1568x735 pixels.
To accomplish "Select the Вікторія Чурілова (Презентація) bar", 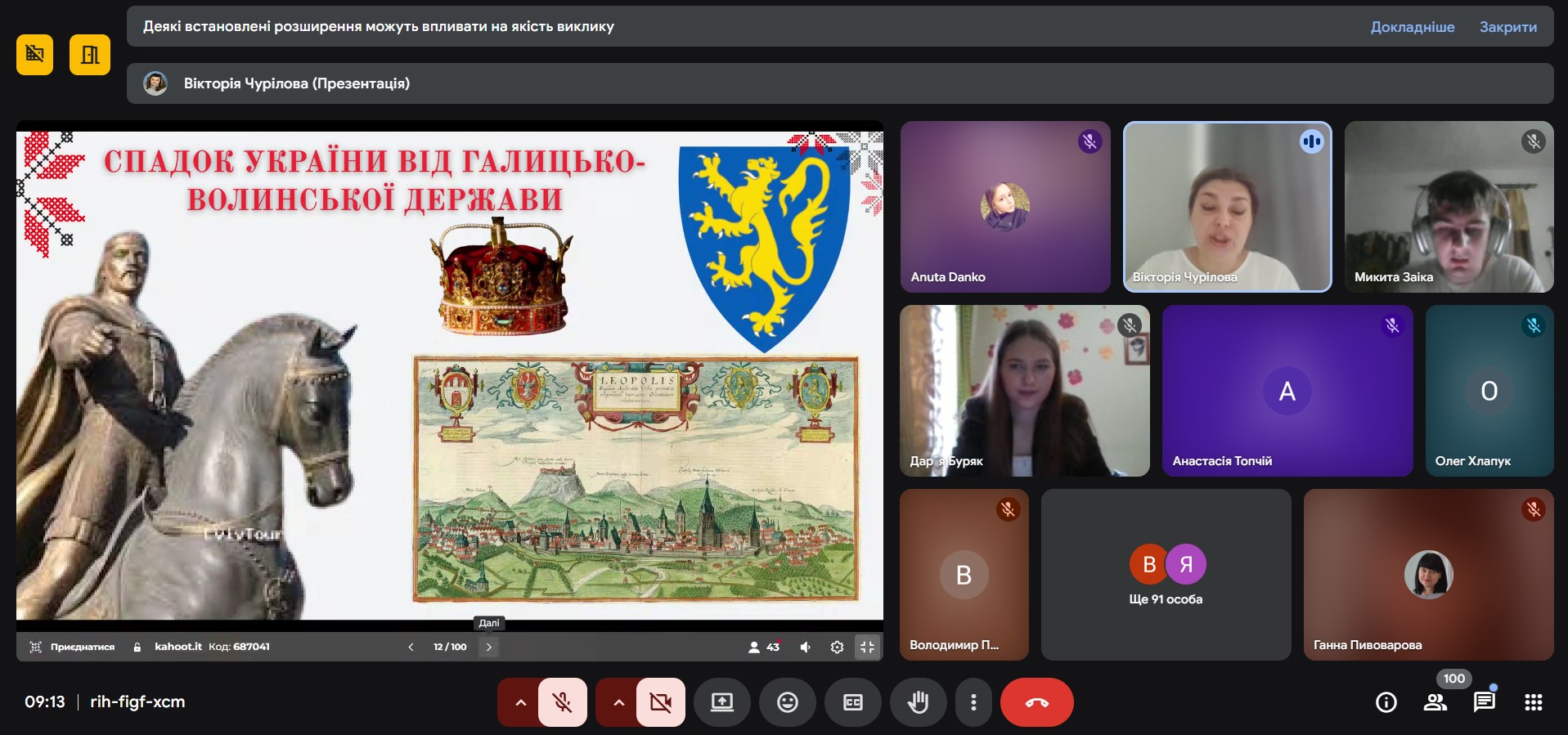I will 840,83.
